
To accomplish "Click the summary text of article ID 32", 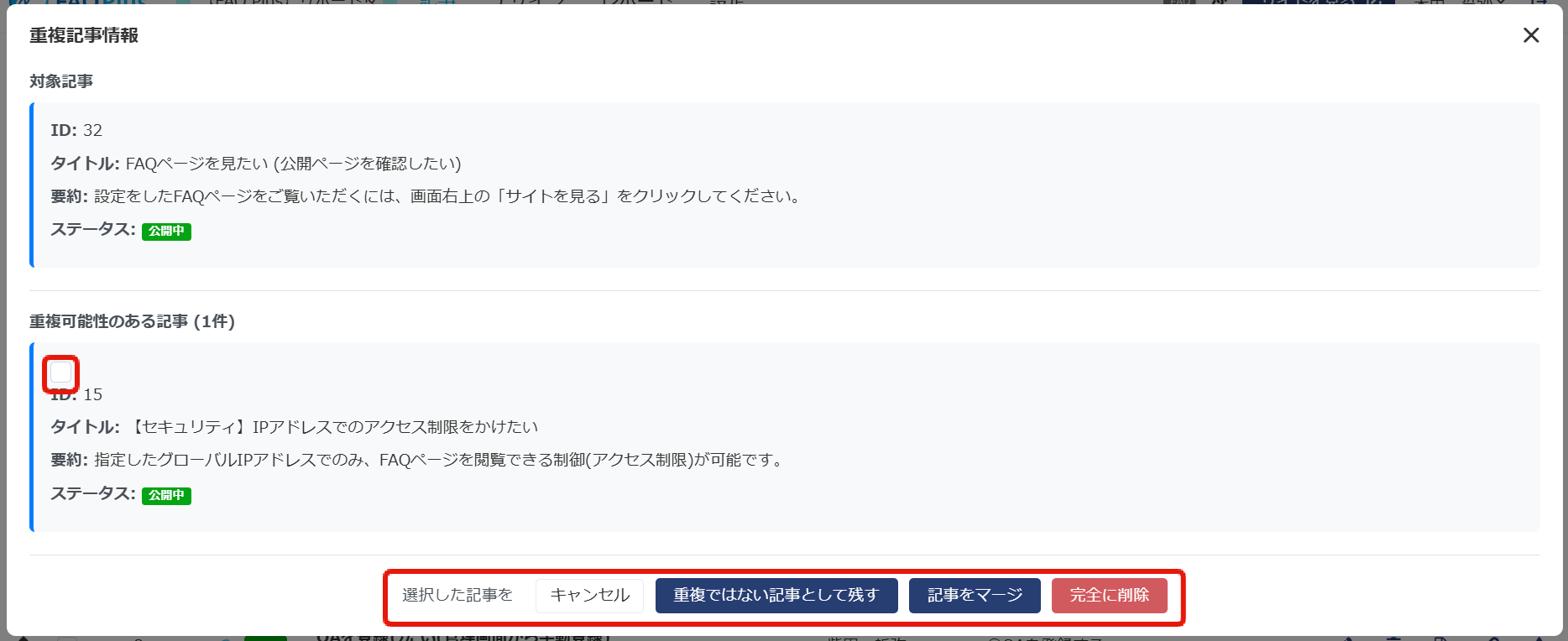I will point(447,196).
